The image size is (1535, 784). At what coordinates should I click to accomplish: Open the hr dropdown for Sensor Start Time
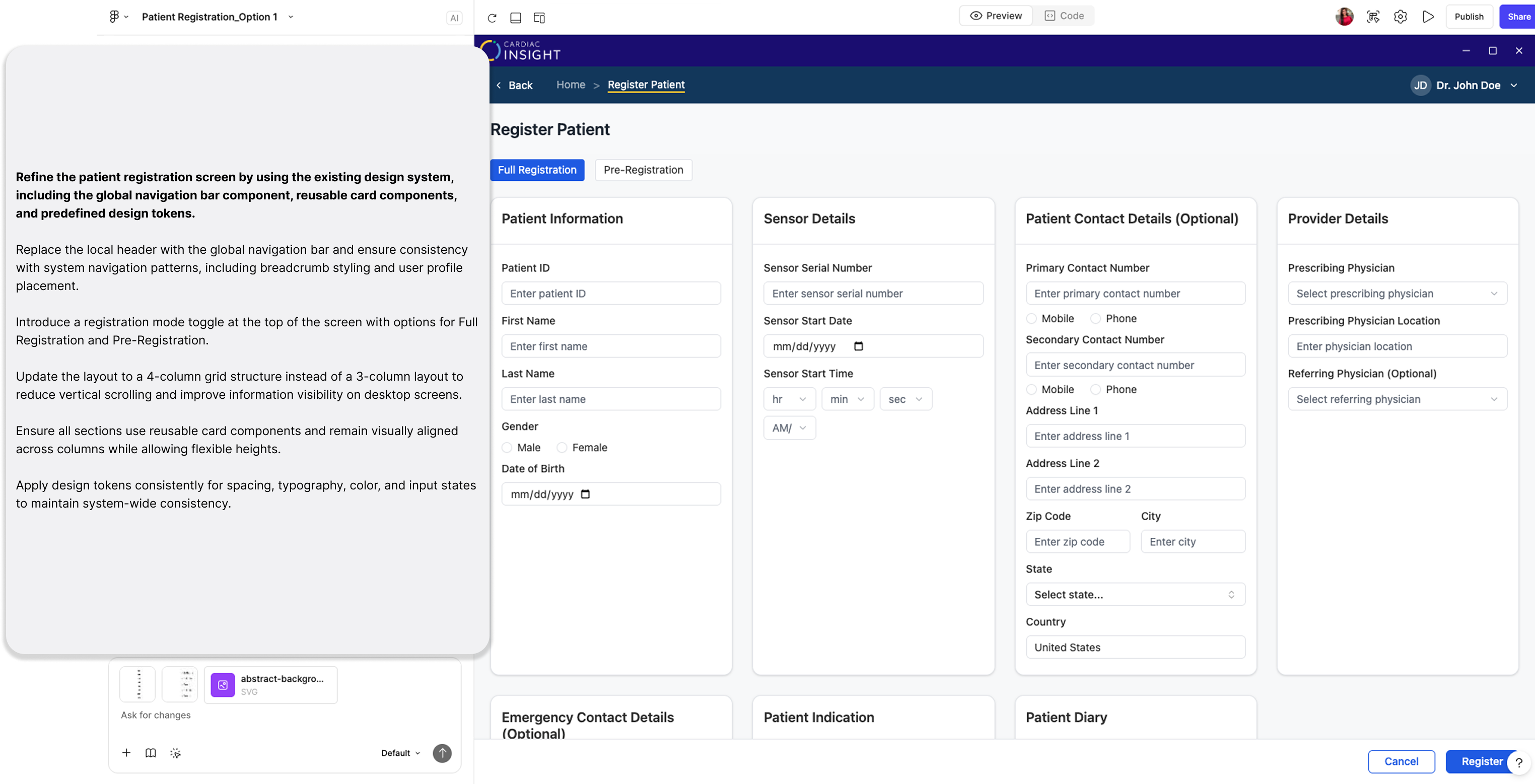click(x=789, y=399)
